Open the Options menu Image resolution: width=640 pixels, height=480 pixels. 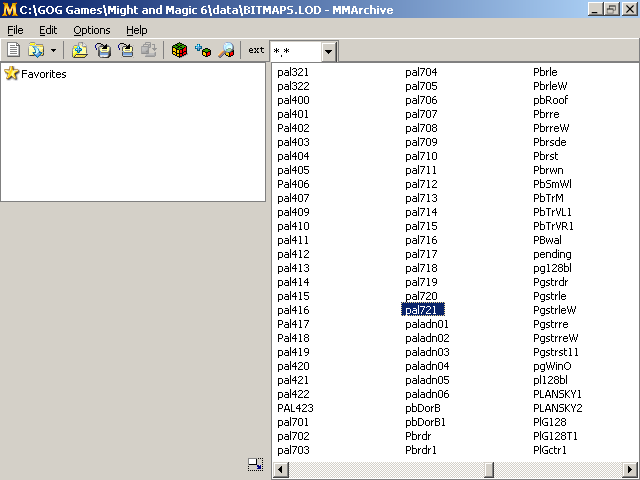pos(91,30)
